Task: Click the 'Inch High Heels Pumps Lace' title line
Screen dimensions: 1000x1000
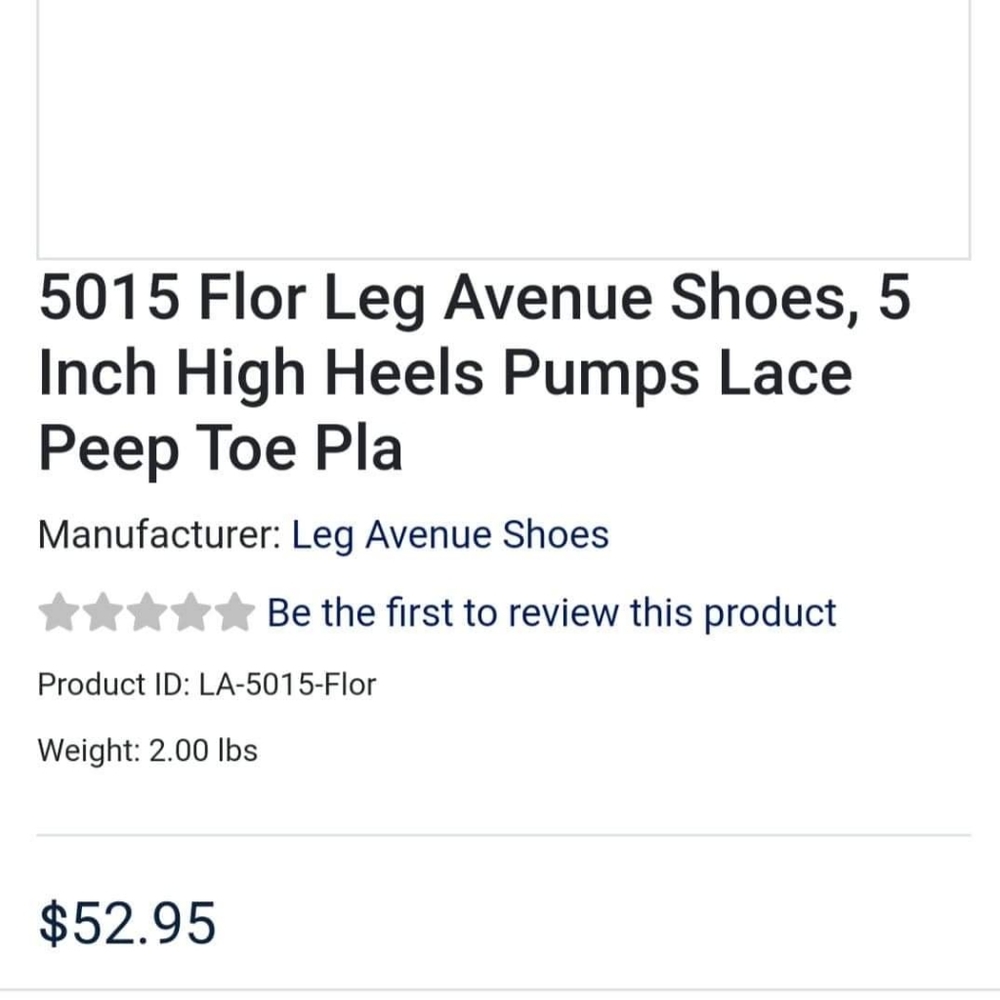Action: click(445, 373)
